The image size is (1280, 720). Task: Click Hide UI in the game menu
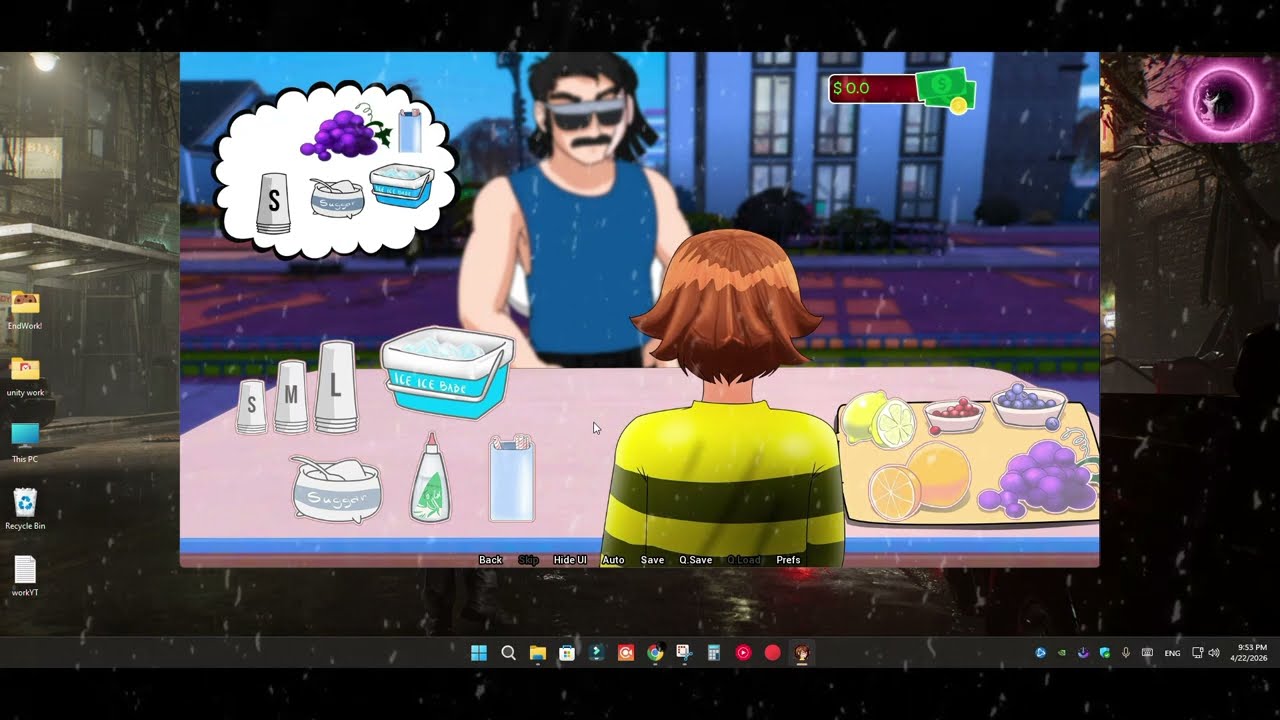[570, 560]
